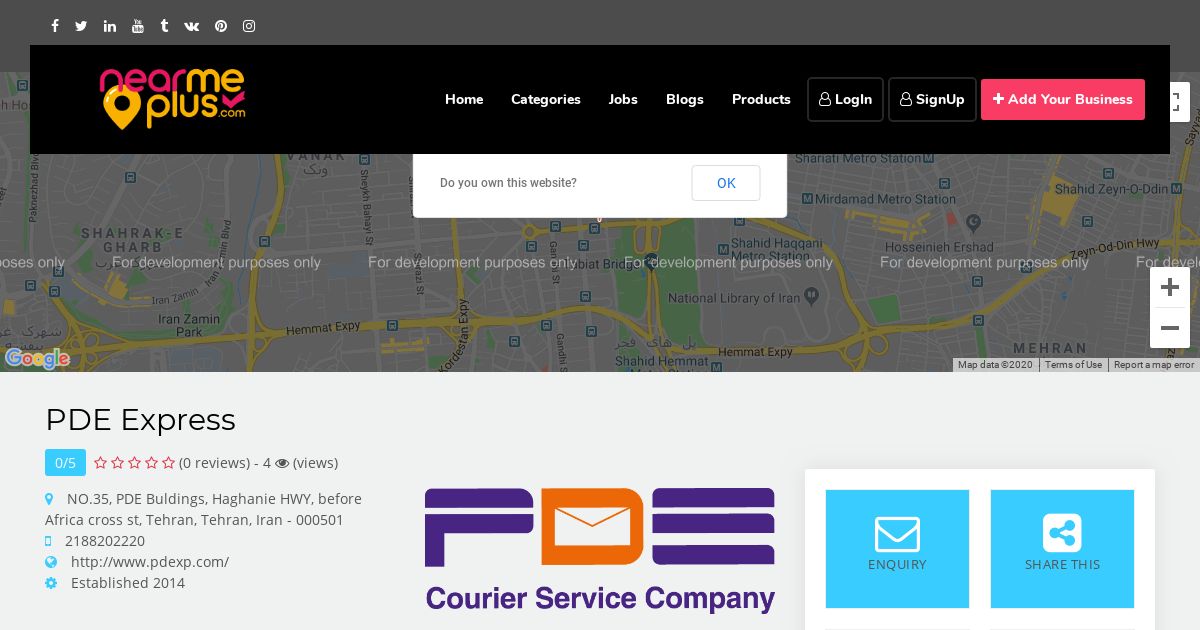This screenshot has height=630, width=1200.
Task: Open the Pinterest social icon
Action: pyautogui.click(x=221, y=26)
